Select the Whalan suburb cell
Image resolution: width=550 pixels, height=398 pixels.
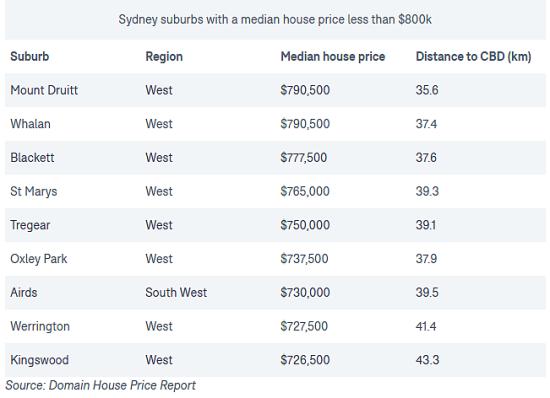[x=31, y=124]
